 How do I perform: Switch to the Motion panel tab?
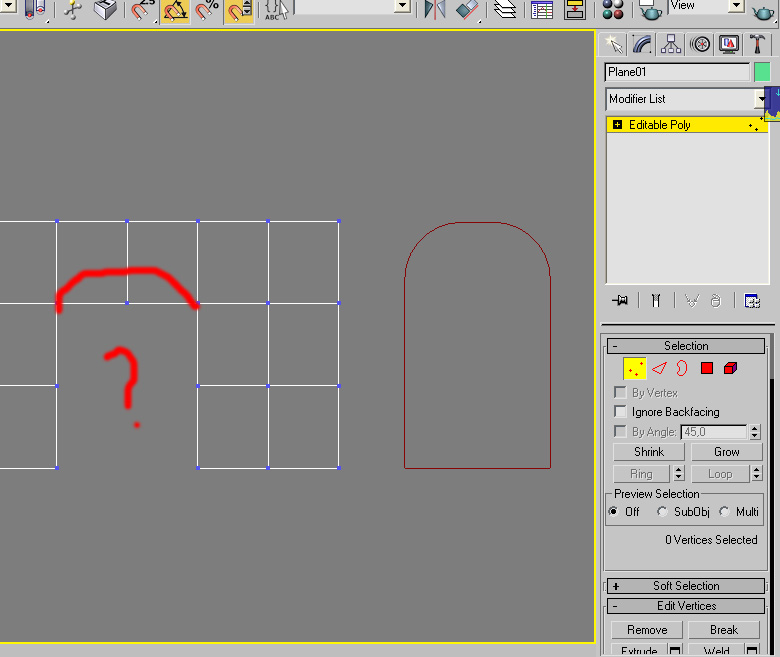700,44
